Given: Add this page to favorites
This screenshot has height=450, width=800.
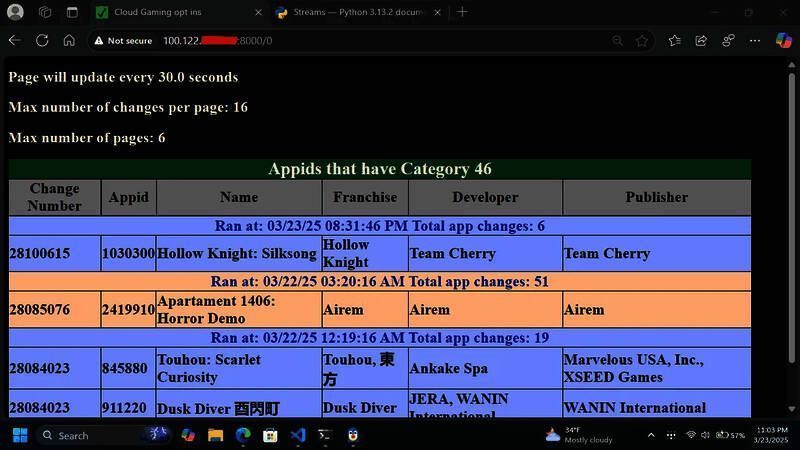Looking at the screenshot, I should [x=642, y=41].
